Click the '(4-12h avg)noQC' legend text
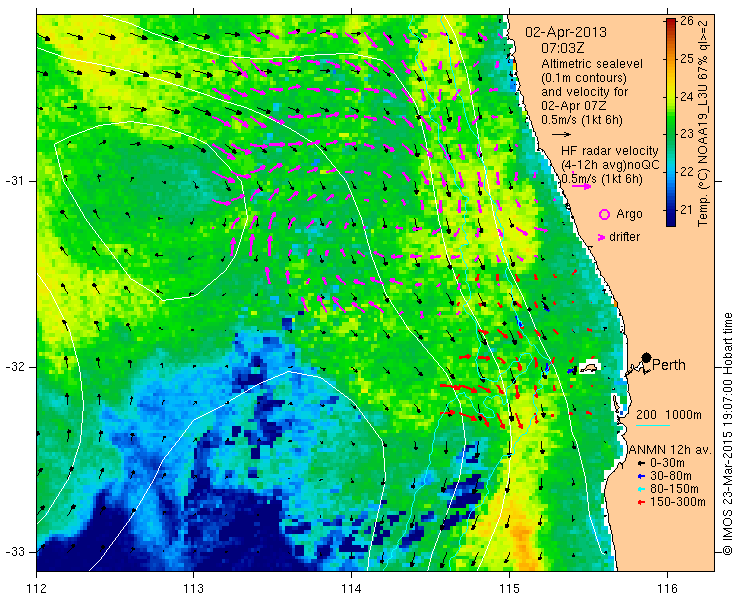 click(610, 165)
